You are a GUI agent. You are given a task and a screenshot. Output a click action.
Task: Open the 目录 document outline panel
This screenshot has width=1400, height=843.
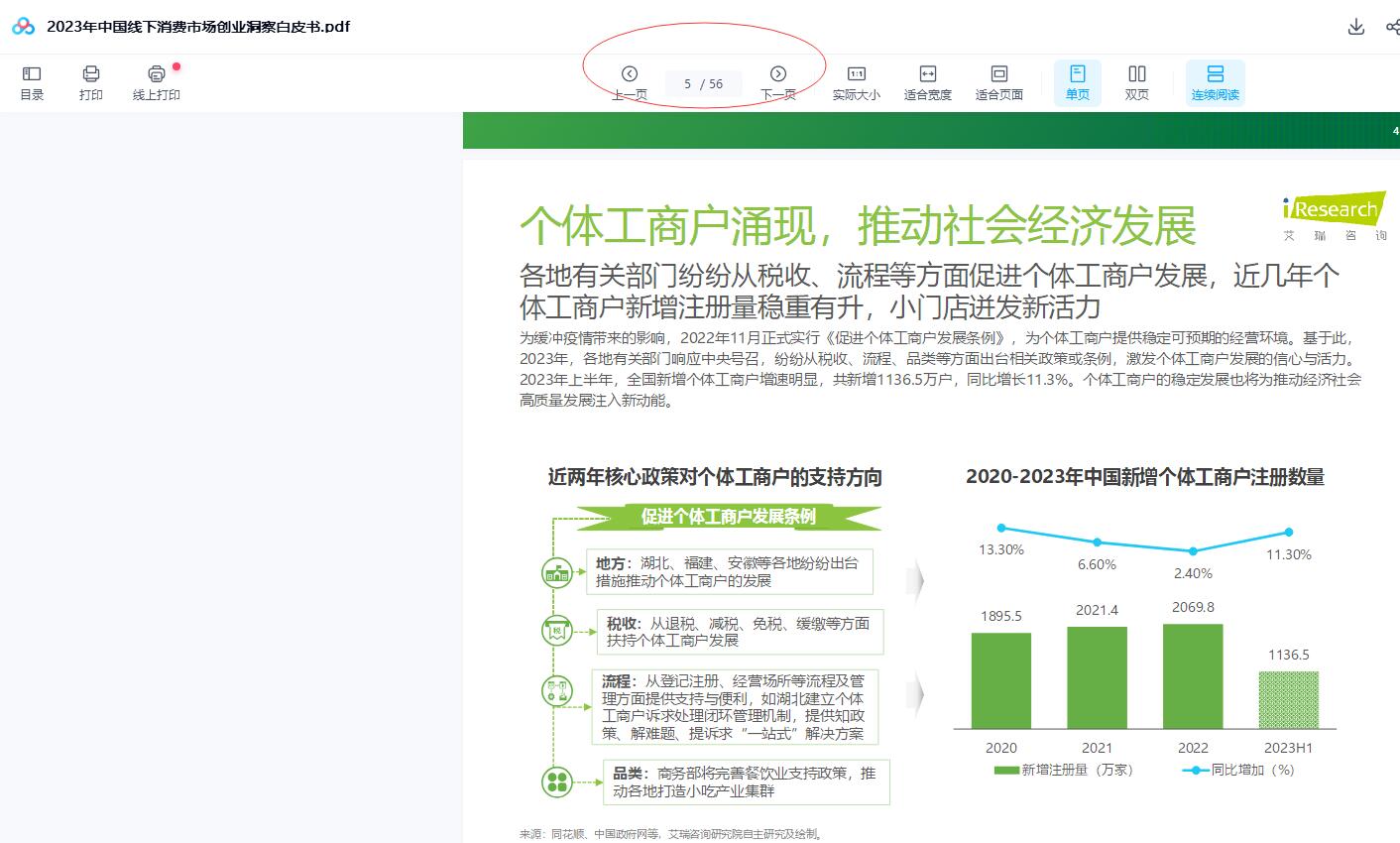(x=31, y=82)
